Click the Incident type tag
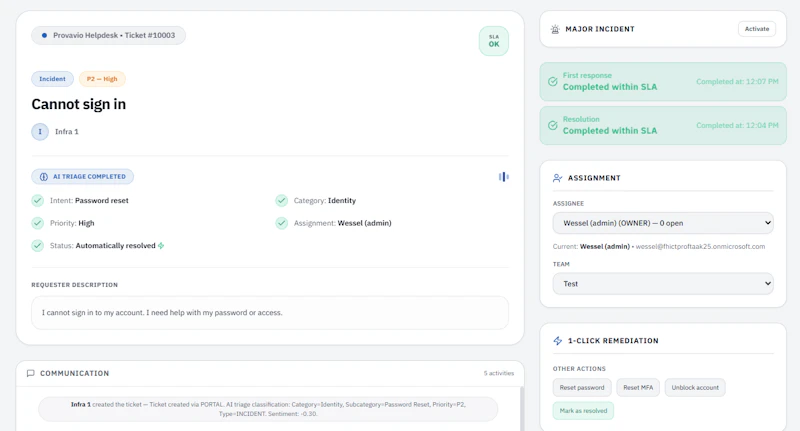 coord(53,79)
